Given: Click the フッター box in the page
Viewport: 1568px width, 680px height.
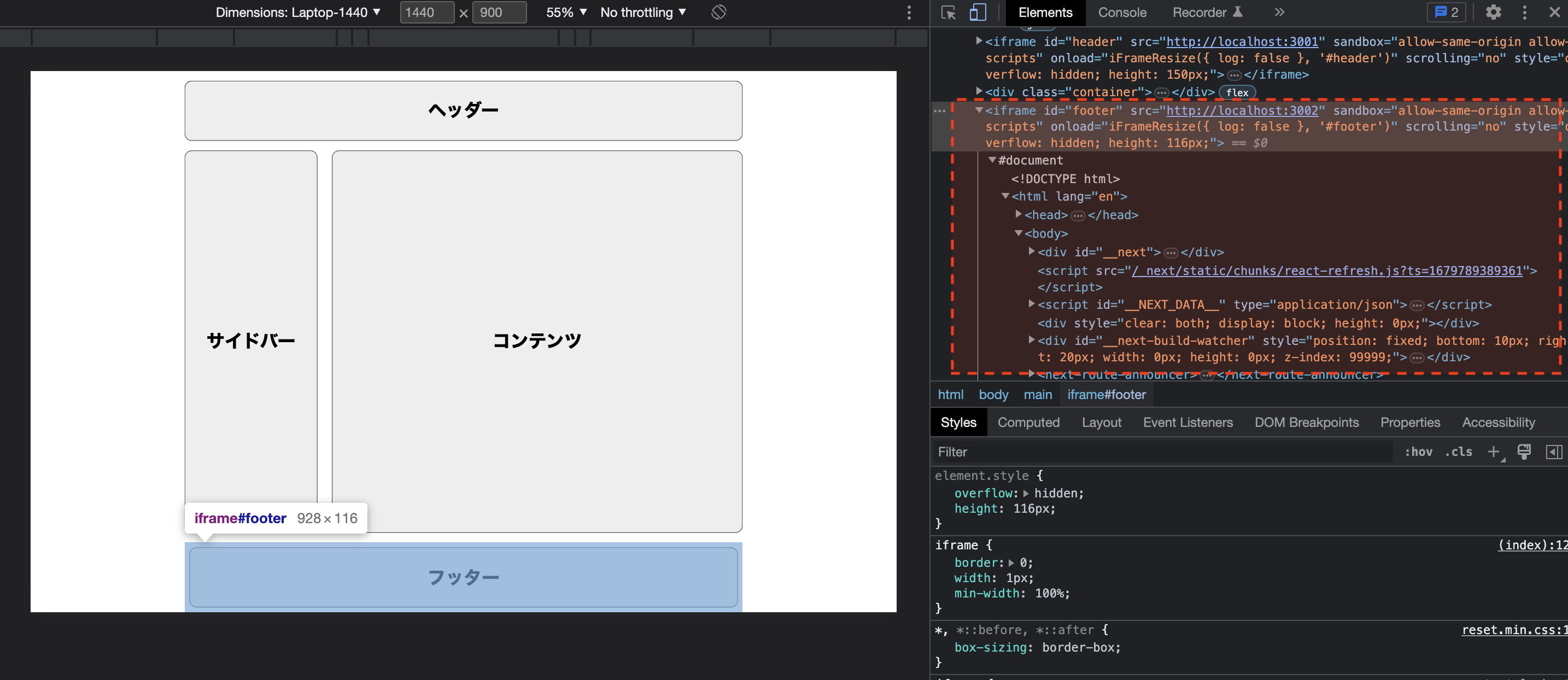Looking at the screenshot, I should [463, 577].
